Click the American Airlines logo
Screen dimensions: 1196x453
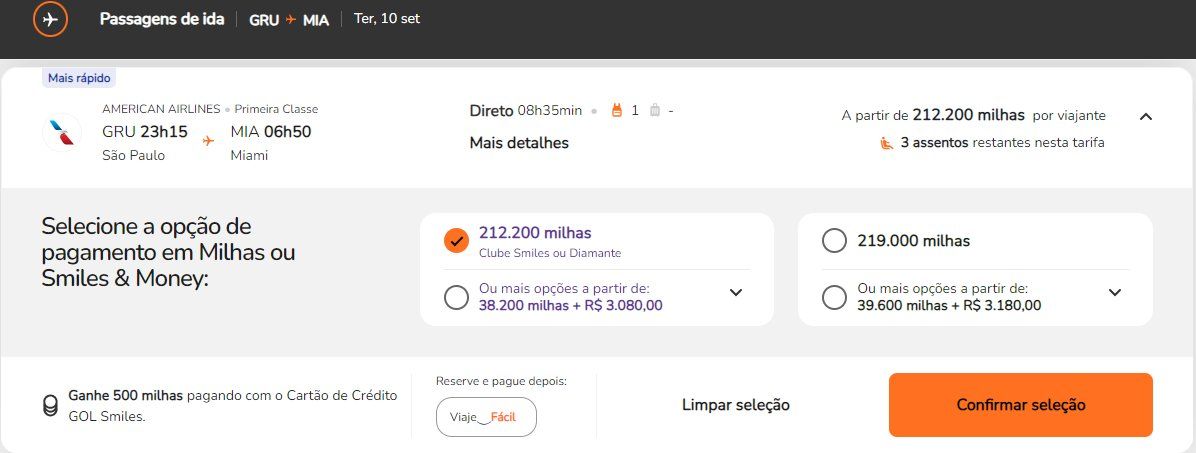coord(62,132)
